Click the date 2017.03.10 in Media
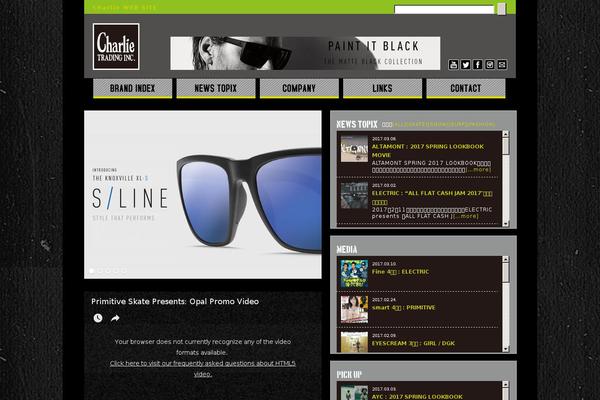Screen dimensions: 600x400 pos(384,264)
